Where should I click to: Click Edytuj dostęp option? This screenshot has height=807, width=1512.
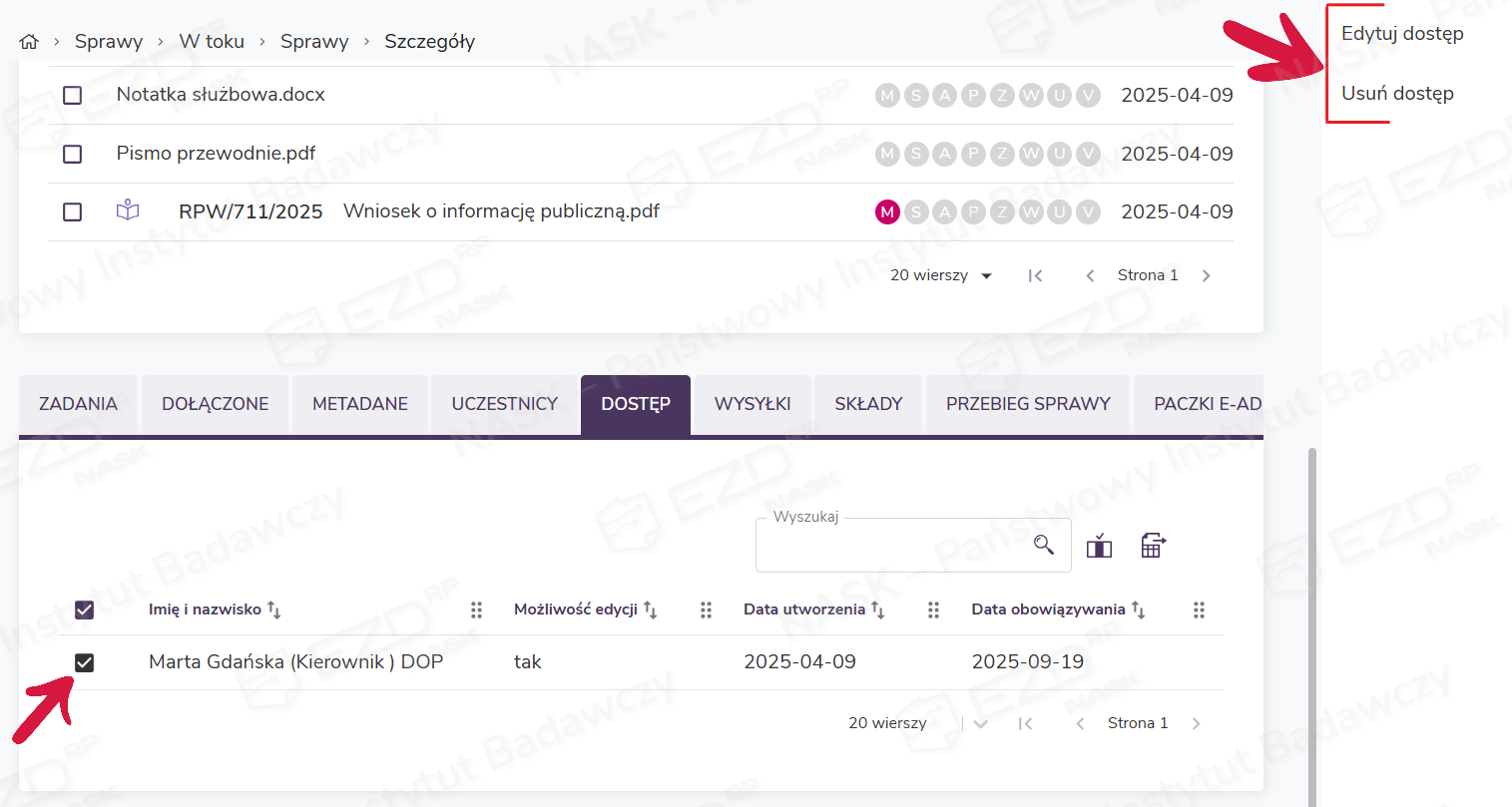(x=1401, y=34)
